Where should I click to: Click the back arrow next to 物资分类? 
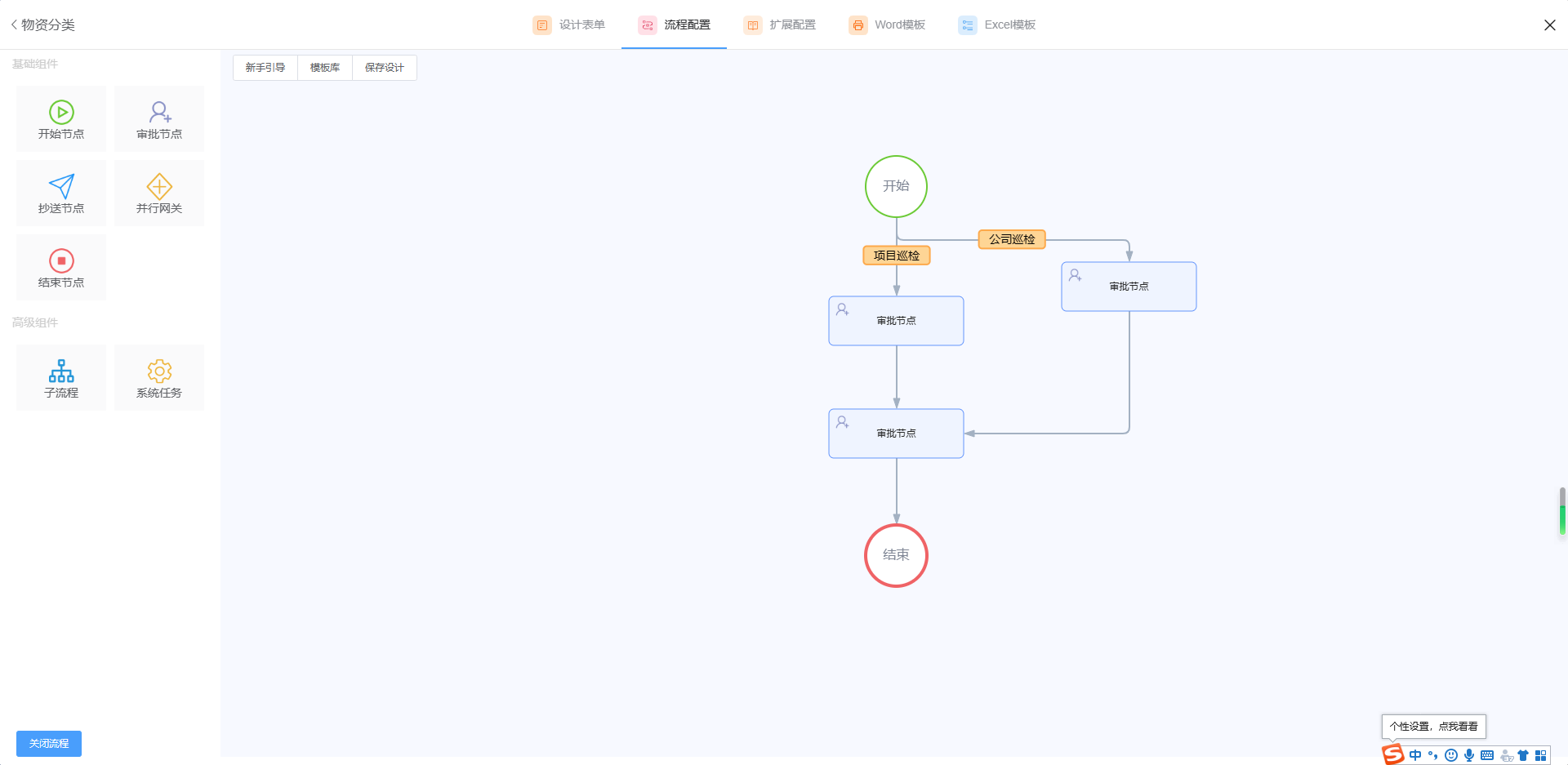click(14, 24)
